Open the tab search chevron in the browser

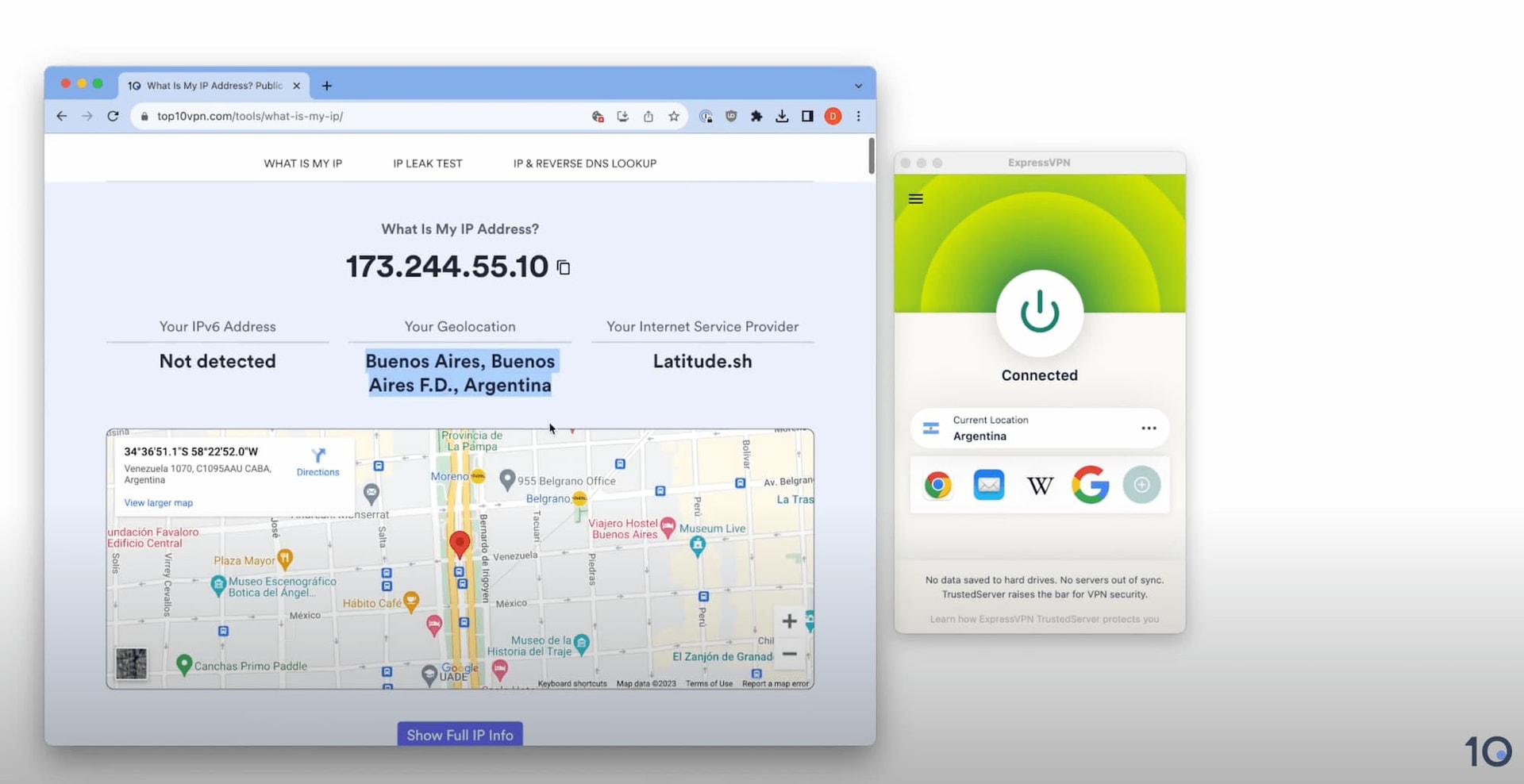(x=858, y=86)
